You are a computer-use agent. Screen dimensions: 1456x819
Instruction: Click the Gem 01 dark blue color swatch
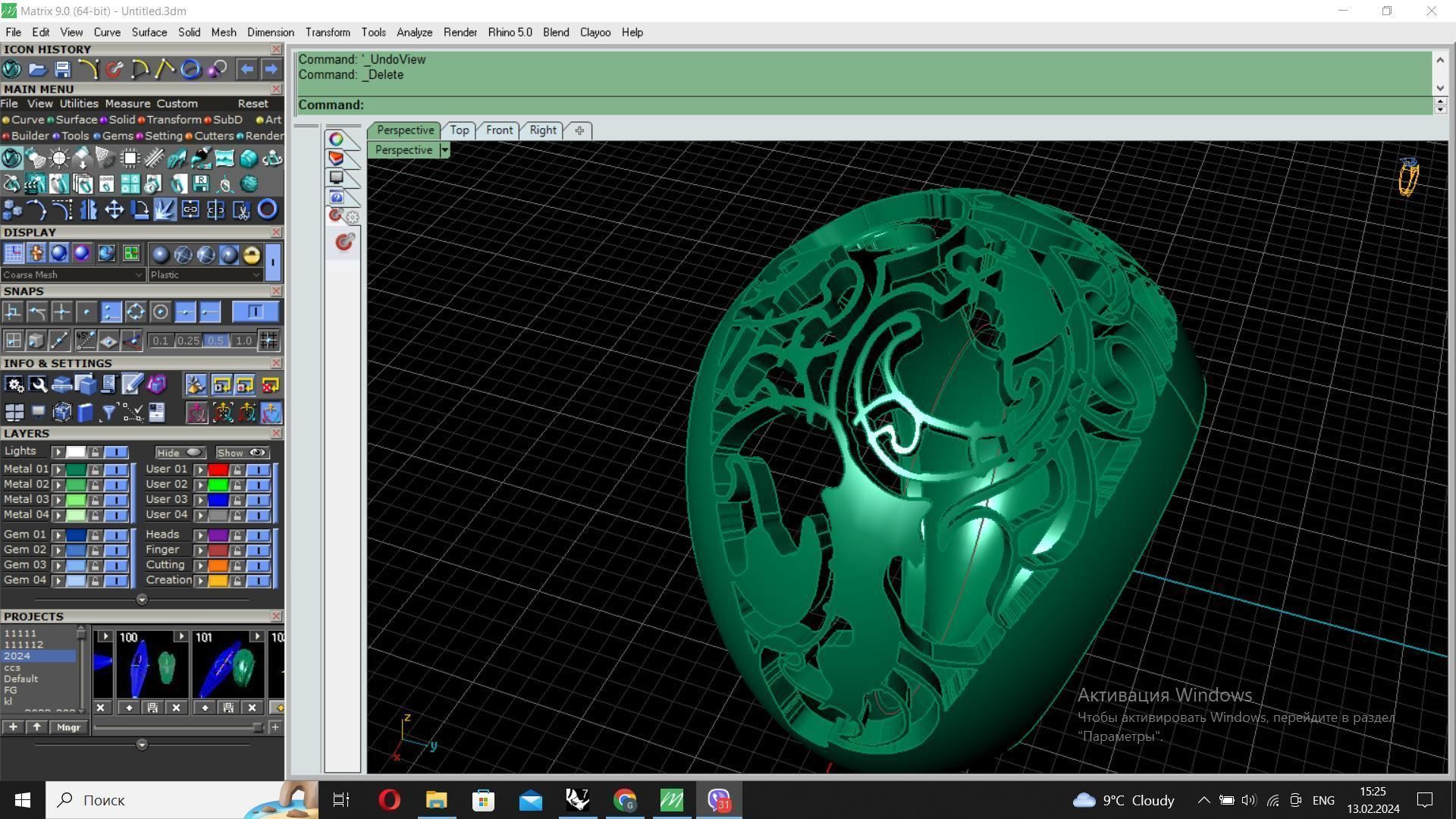click(76, 535)
